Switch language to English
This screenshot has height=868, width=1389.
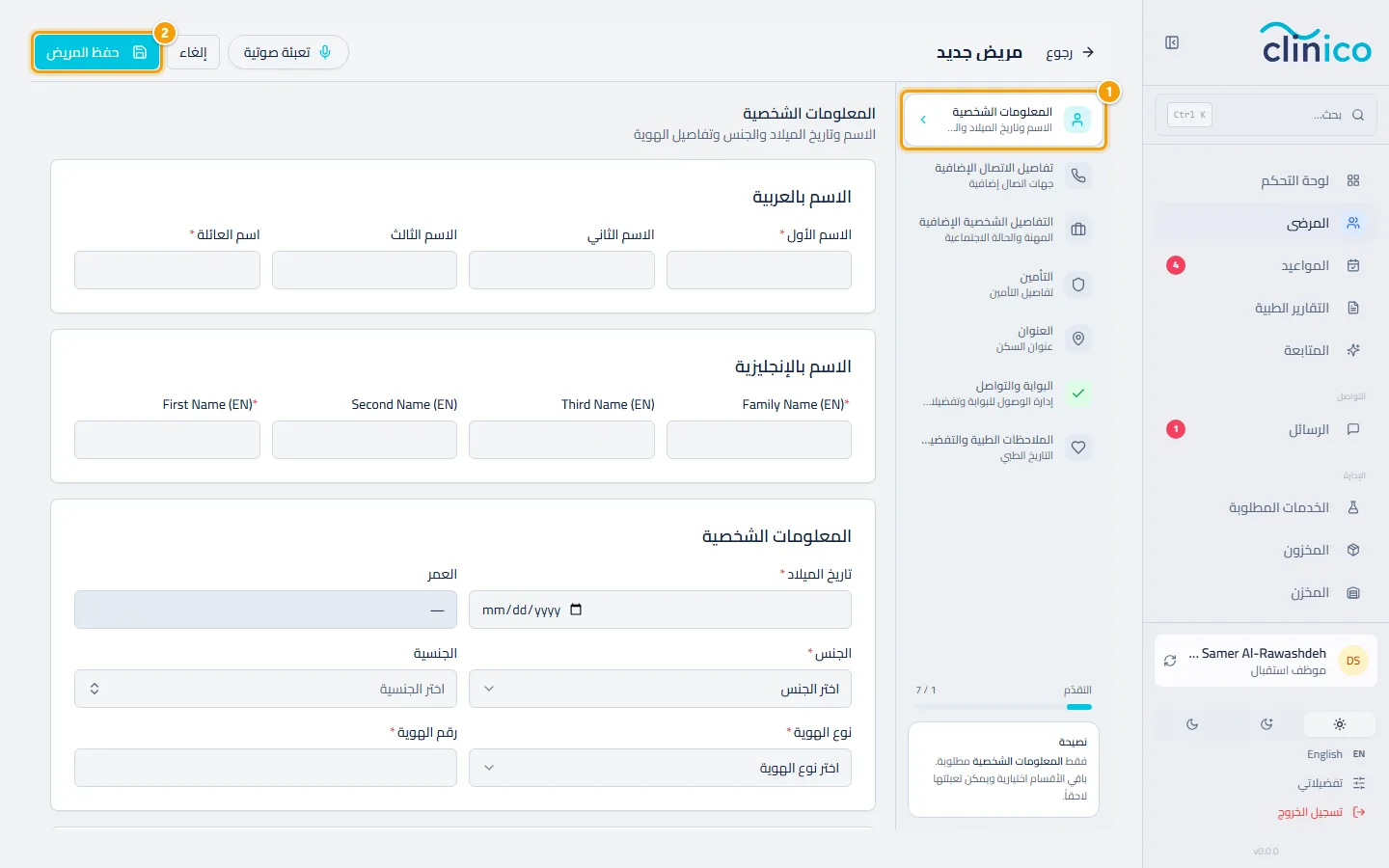point(1336,754)
